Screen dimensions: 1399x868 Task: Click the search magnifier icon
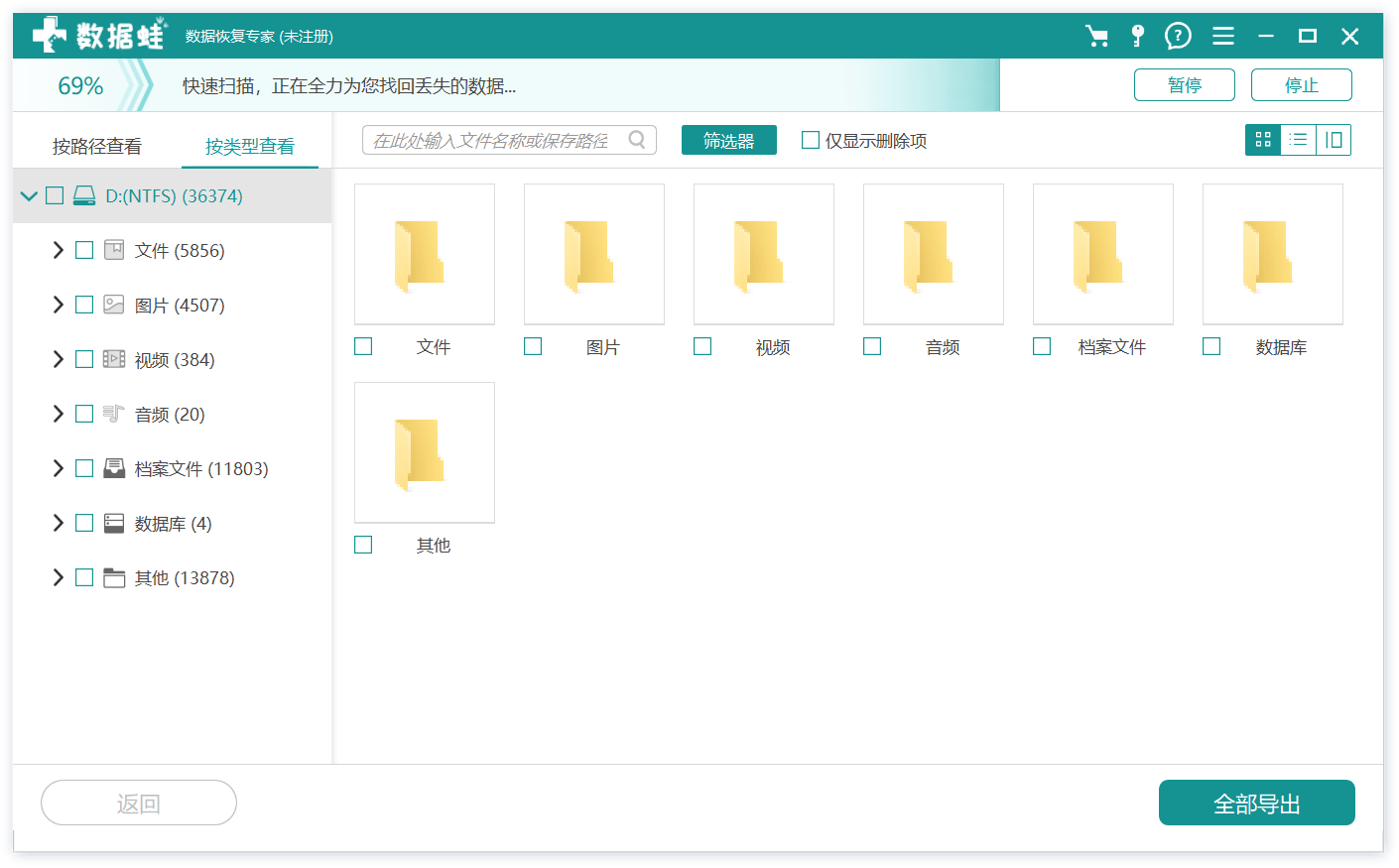coord(637,140)
